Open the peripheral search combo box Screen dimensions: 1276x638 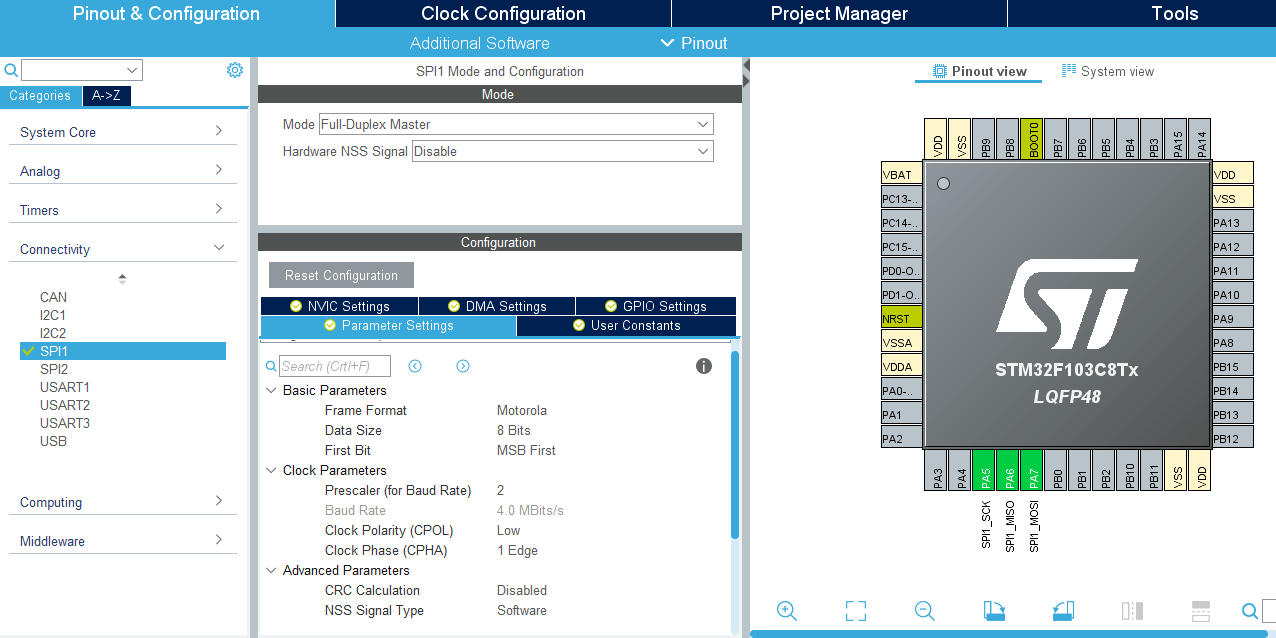82,70
